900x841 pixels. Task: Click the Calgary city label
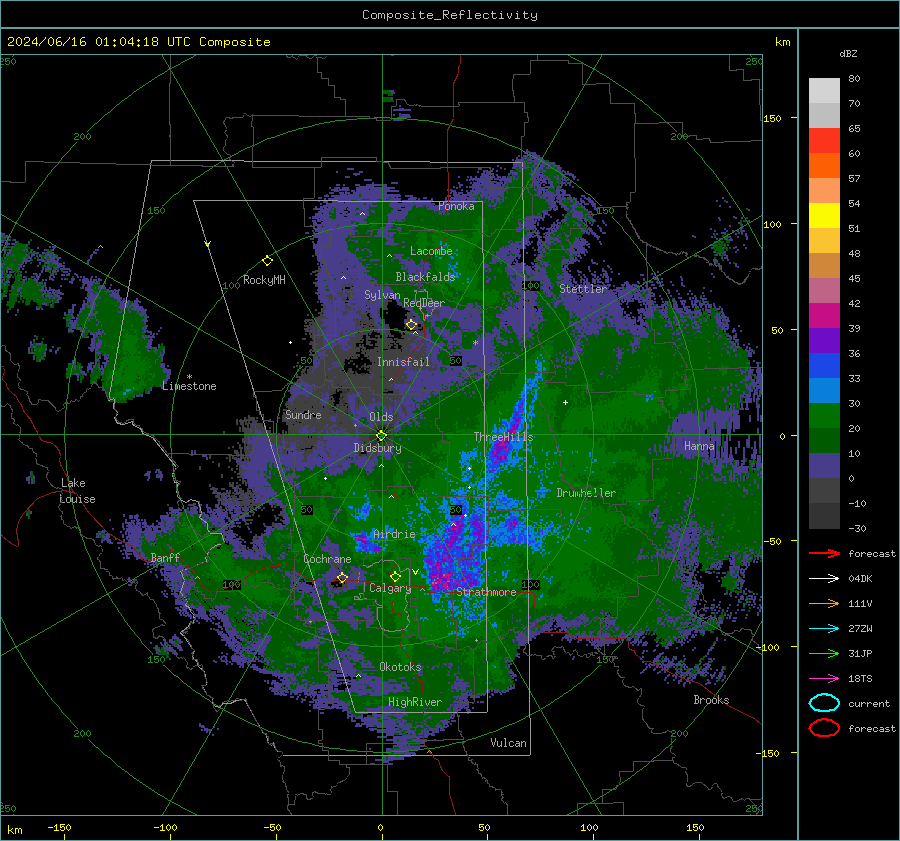click(390, 588)
